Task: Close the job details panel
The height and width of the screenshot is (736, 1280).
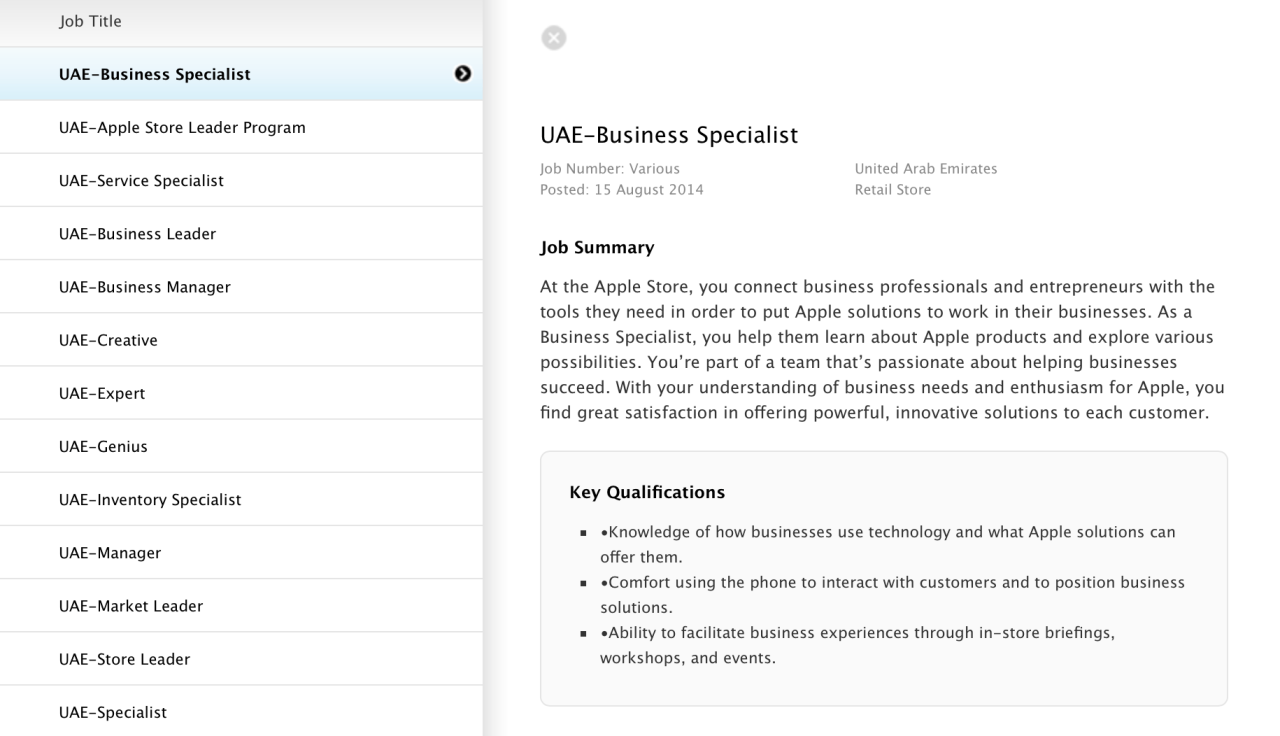Action: coord(553,38)
